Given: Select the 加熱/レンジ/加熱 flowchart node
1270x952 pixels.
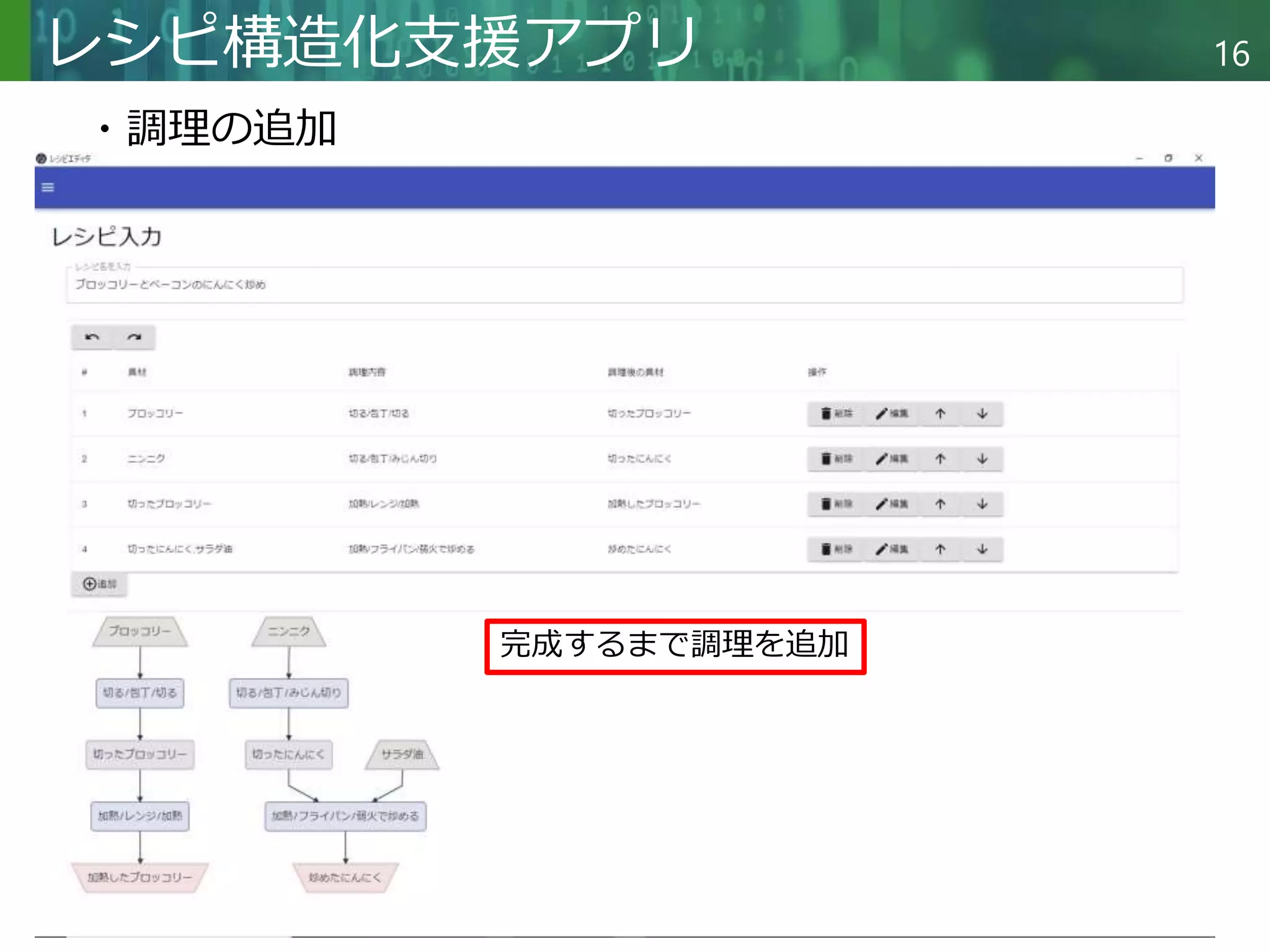Looking at the screenshot, I should coord(140,816).
